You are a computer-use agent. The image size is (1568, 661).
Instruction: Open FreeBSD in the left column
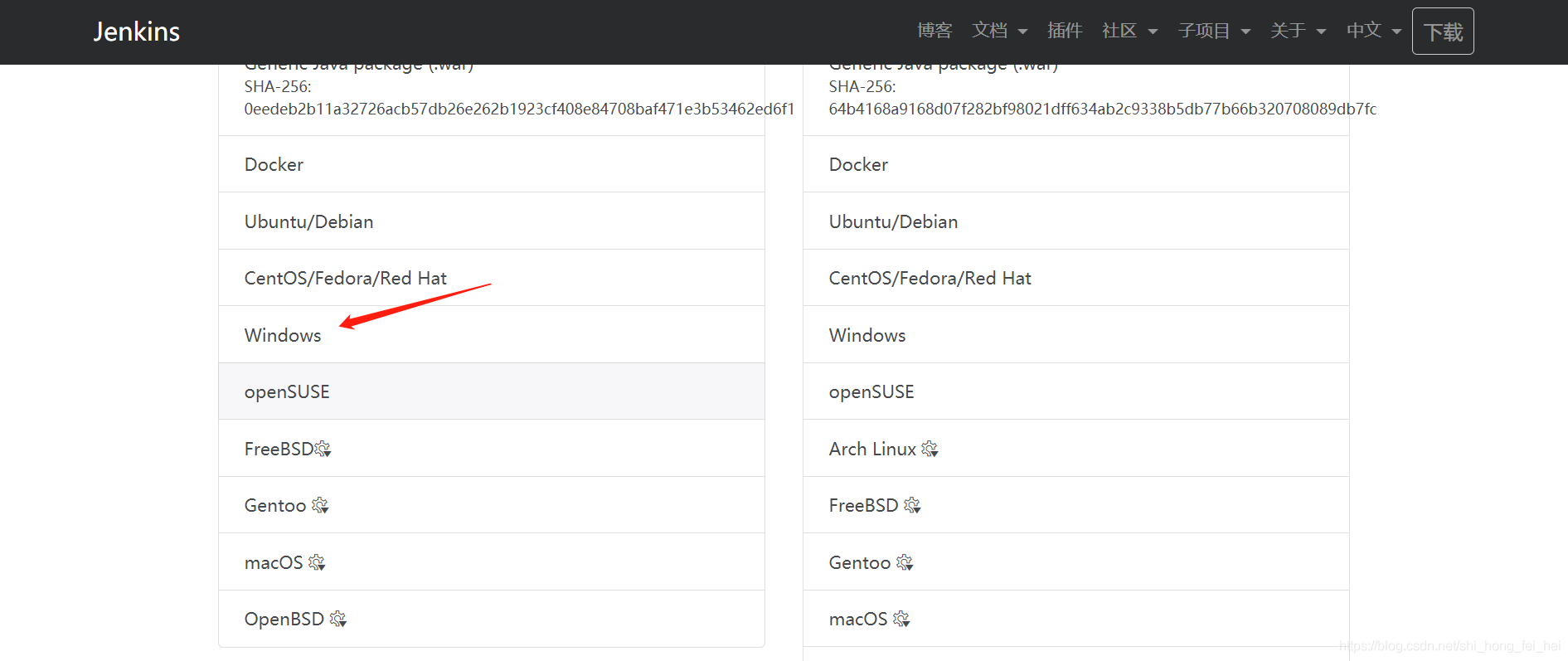click(x=492, y=449)
